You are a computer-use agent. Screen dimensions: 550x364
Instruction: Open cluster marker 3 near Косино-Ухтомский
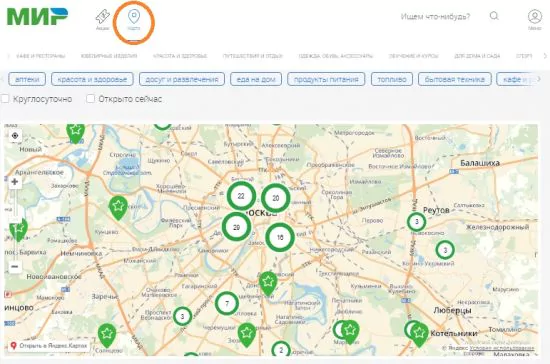445,250
